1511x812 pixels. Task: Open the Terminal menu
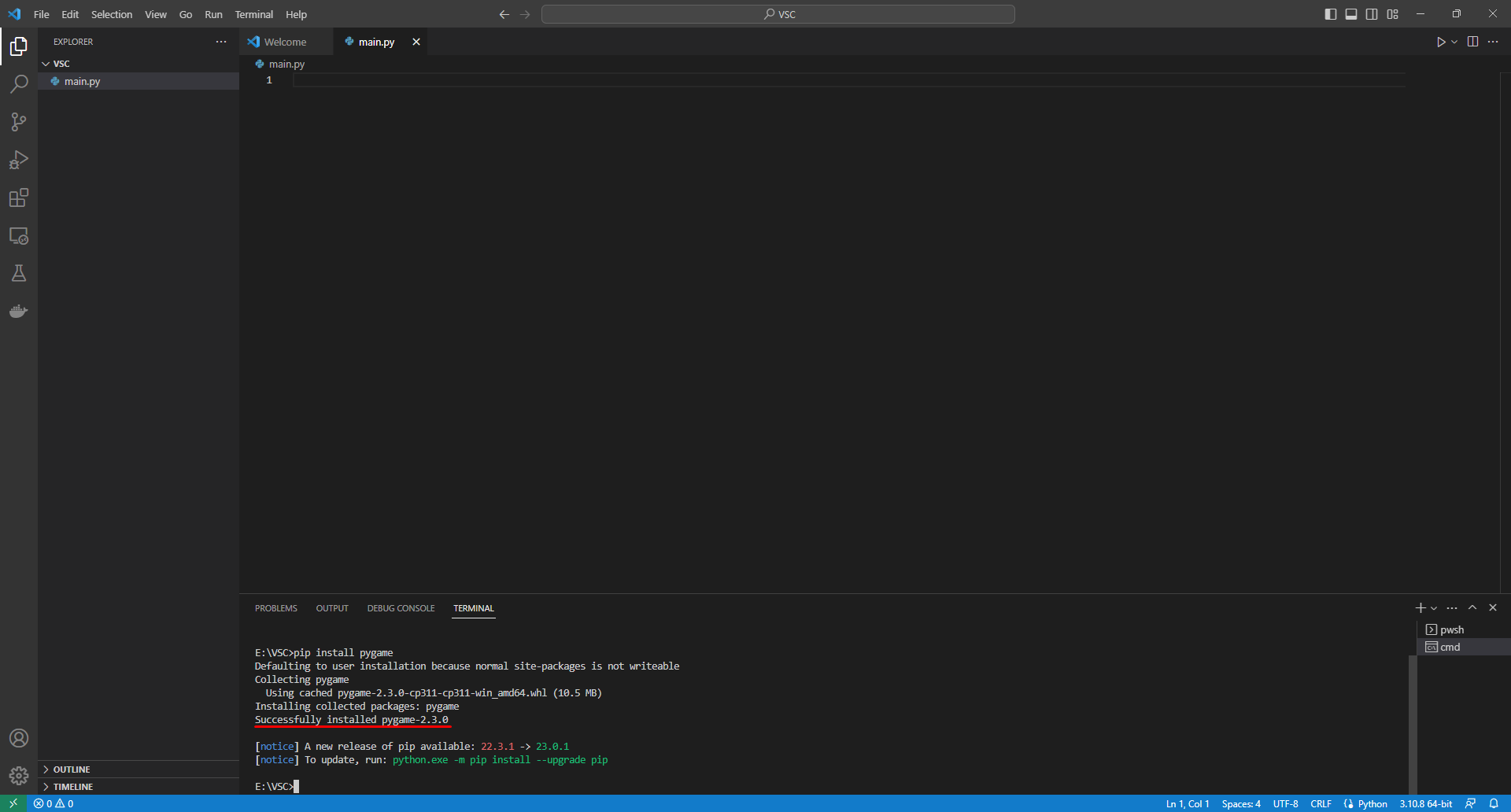[253, 14]
